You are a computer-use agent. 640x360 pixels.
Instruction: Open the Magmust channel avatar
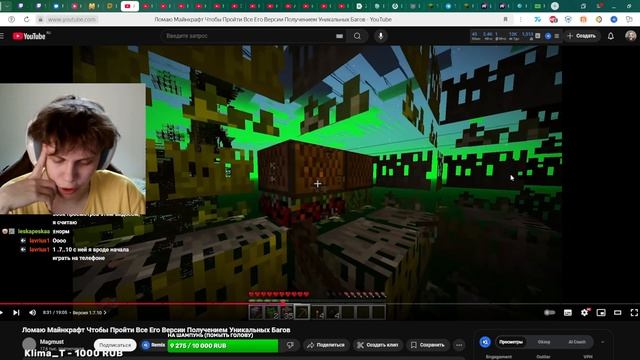(x=29, y=344)
